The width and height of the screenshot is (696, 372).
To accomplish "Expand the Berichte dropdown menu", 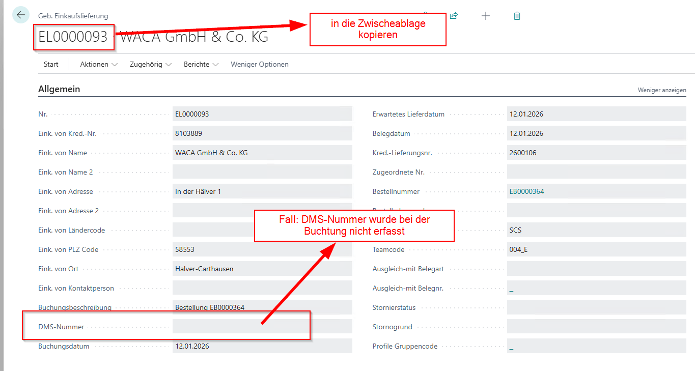I will [x=201, y=64].
